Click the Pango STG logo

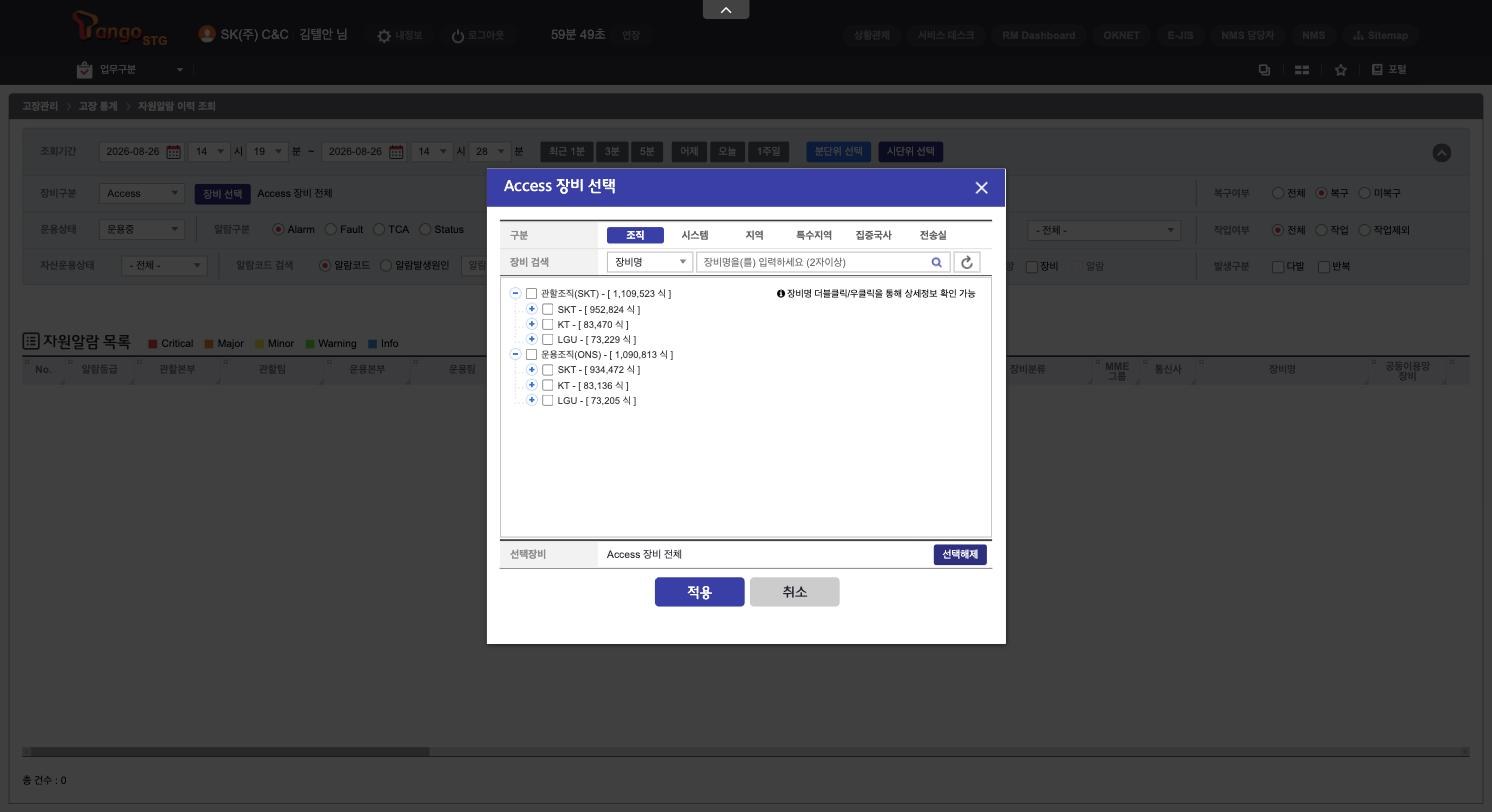click(x=120, y=28)
